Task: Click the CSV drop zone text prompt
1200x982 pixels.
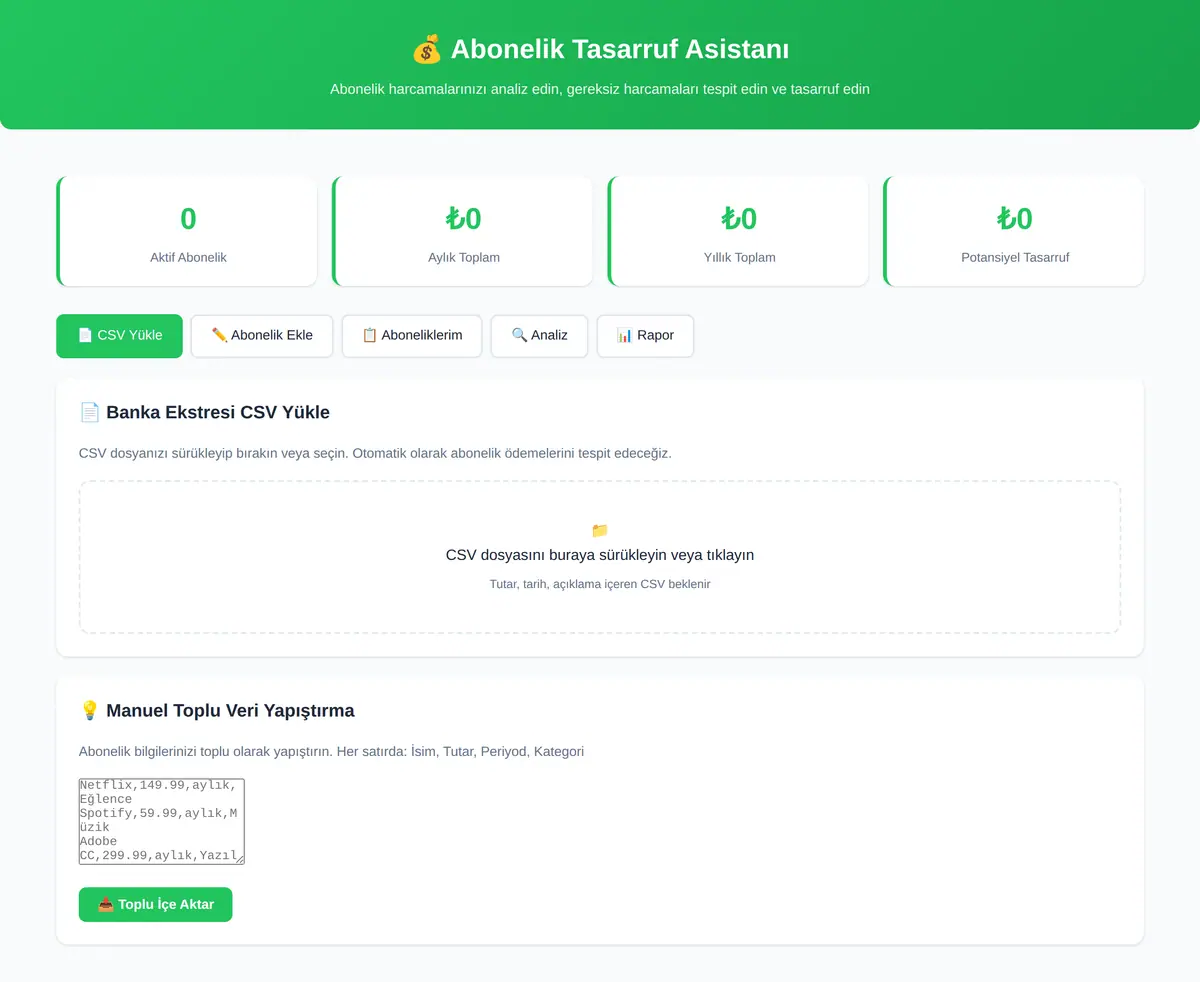Action: pyautogui.click(x=600, y=555)
